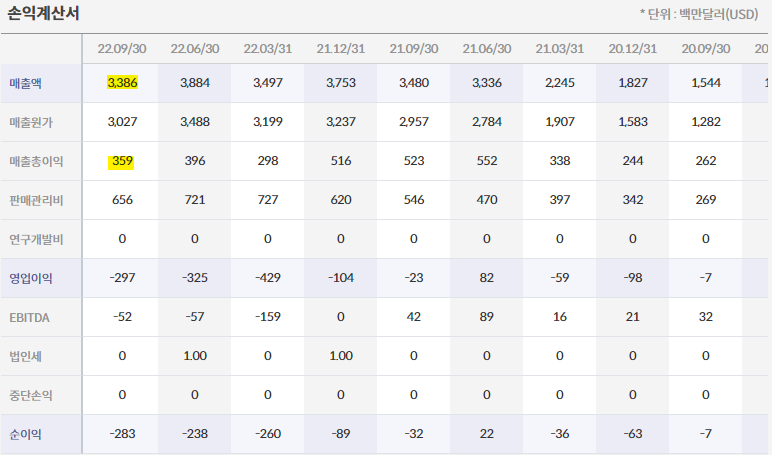Click SG&A value 727

point(268,200)
